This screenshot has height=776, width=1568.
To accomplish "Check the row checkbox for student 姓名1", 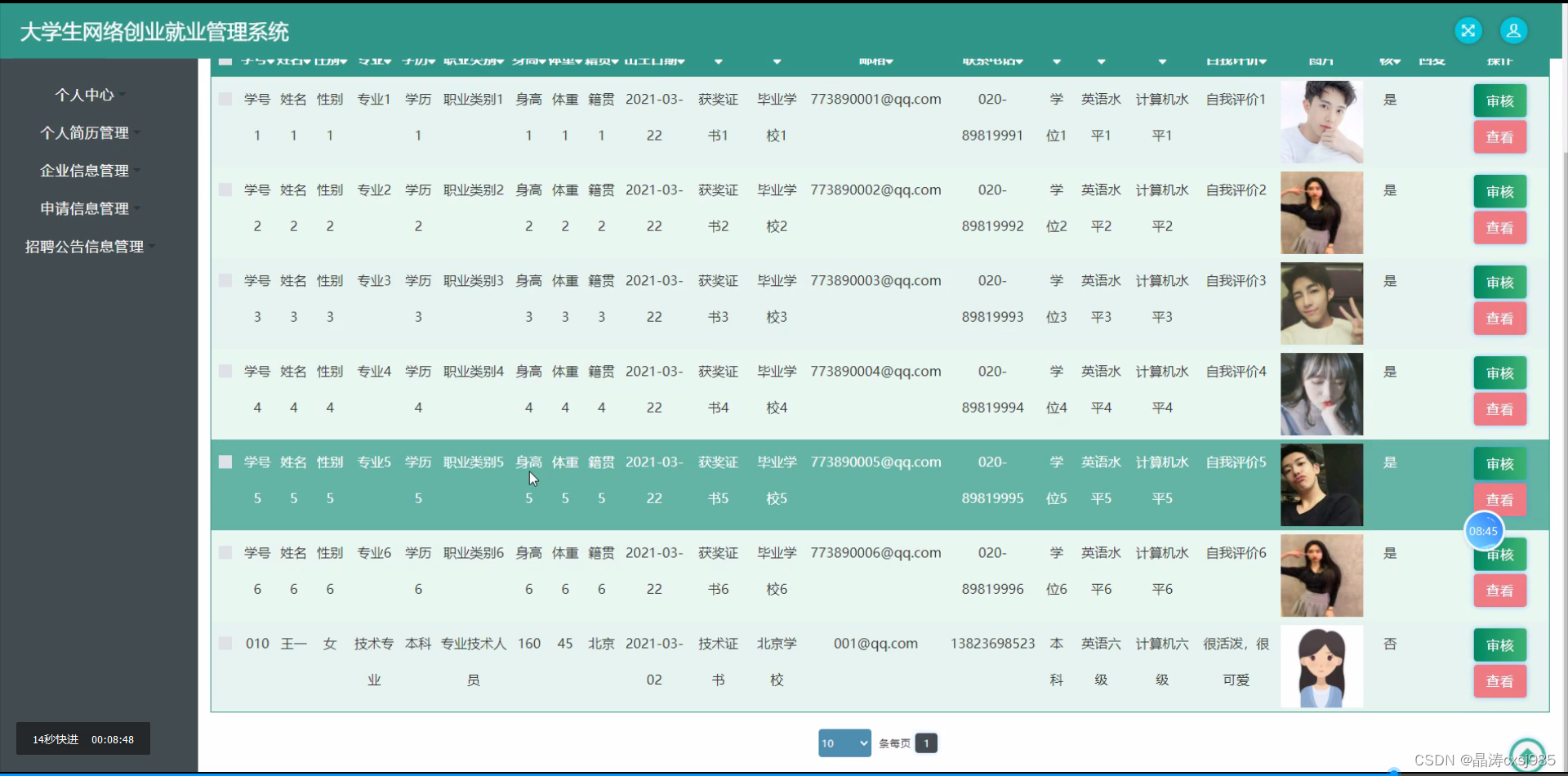I will [225, 99].
